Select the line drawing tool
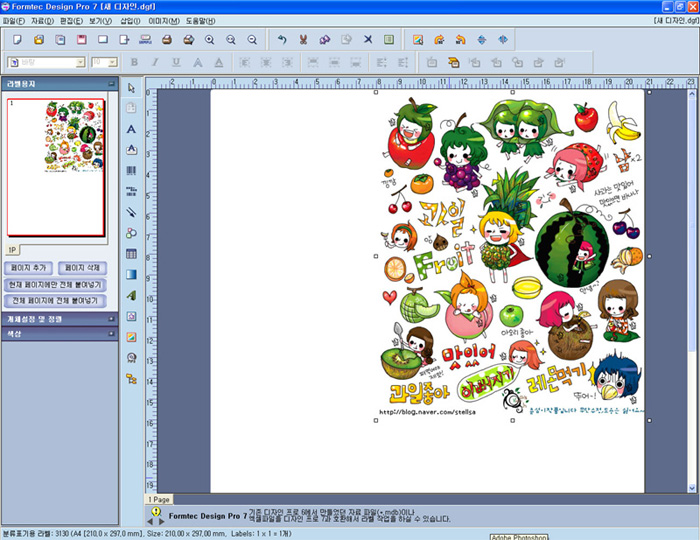This screenshot has height=540, width=700. click(131, 212)
